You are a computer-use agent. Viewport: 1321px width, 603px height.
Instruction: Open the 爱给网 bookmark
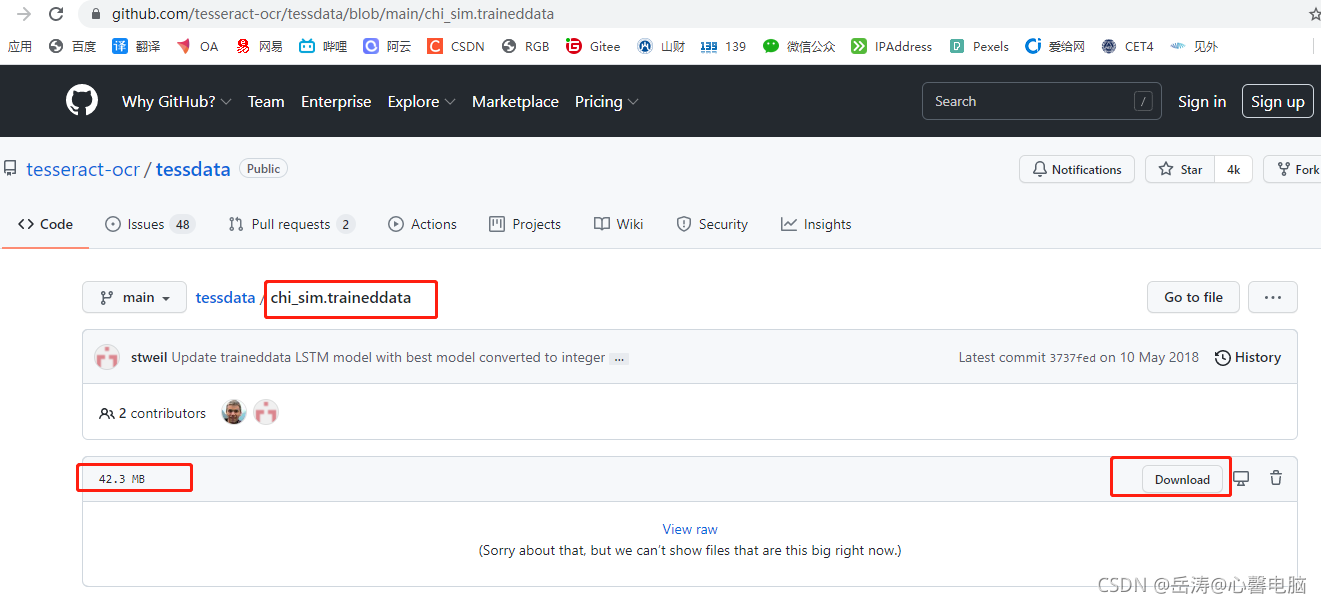1055,46
